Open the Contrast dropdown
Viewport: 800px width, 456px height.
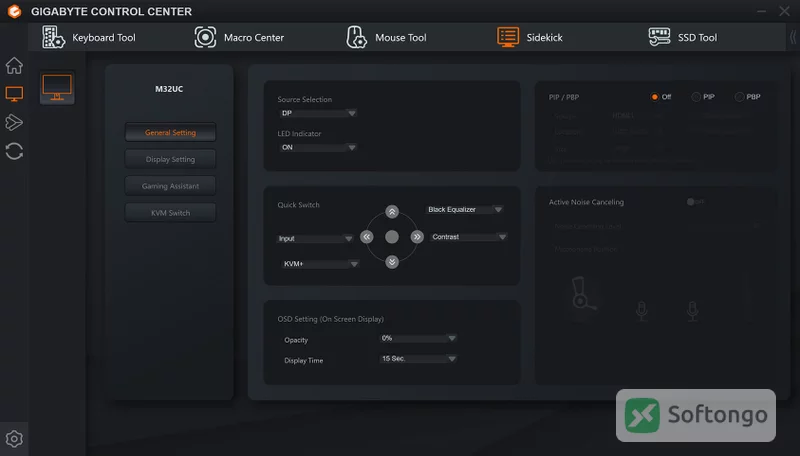[x=468, y=237]
